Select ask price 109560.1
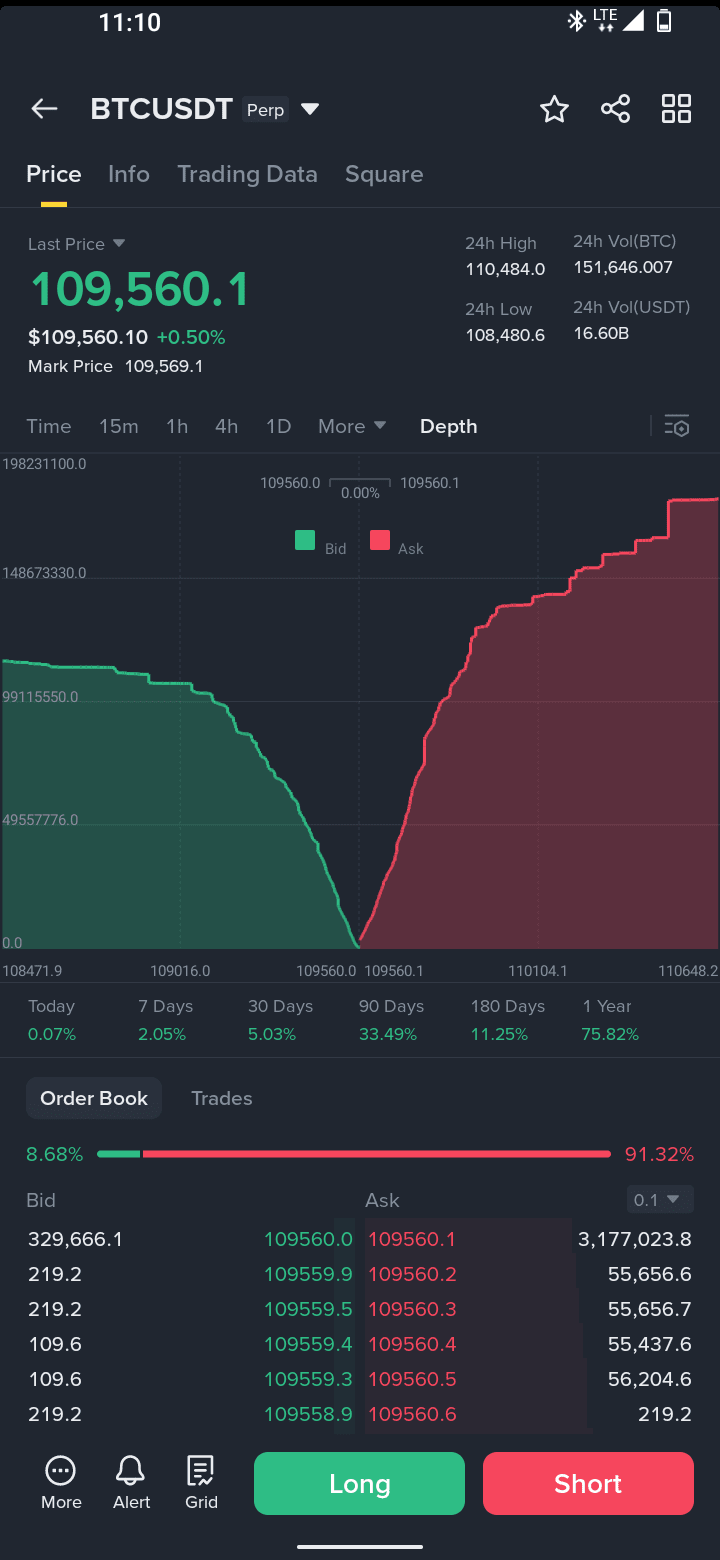The width and height of the screenshot is (720, 1560). (412, 1239)
